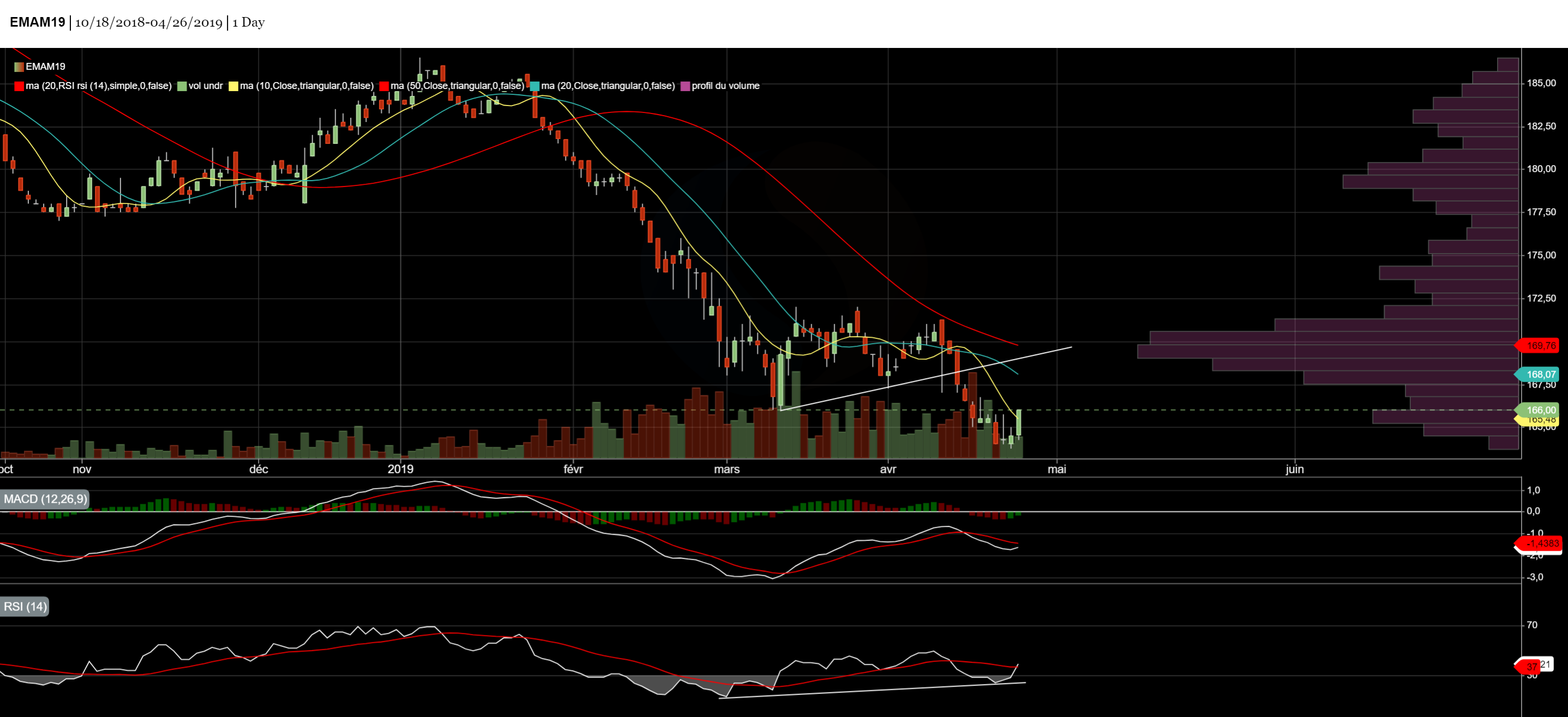Click the date range 10/18/2018-04/26/2019

pos(149,22)
